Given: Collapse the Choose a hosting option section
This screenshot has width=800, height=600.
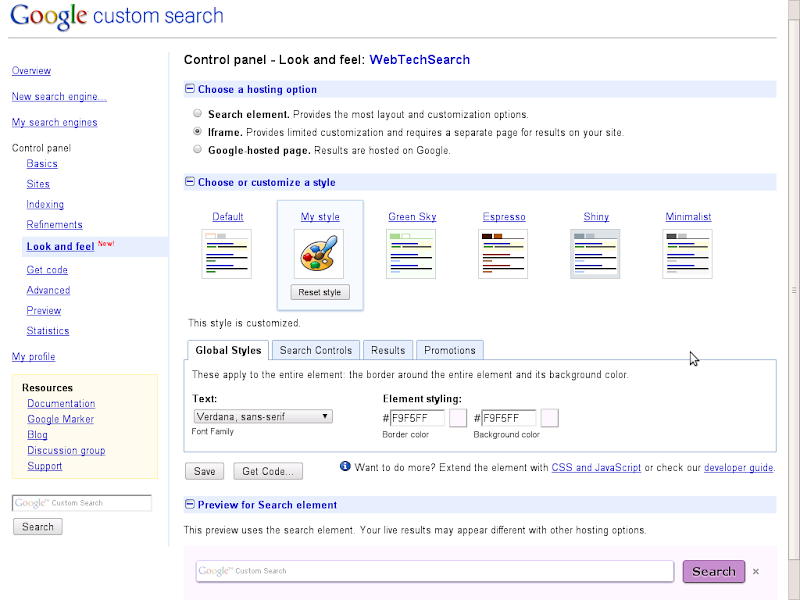Looking at the screenshot, I should pyautogui.click(x=190, y=89).
